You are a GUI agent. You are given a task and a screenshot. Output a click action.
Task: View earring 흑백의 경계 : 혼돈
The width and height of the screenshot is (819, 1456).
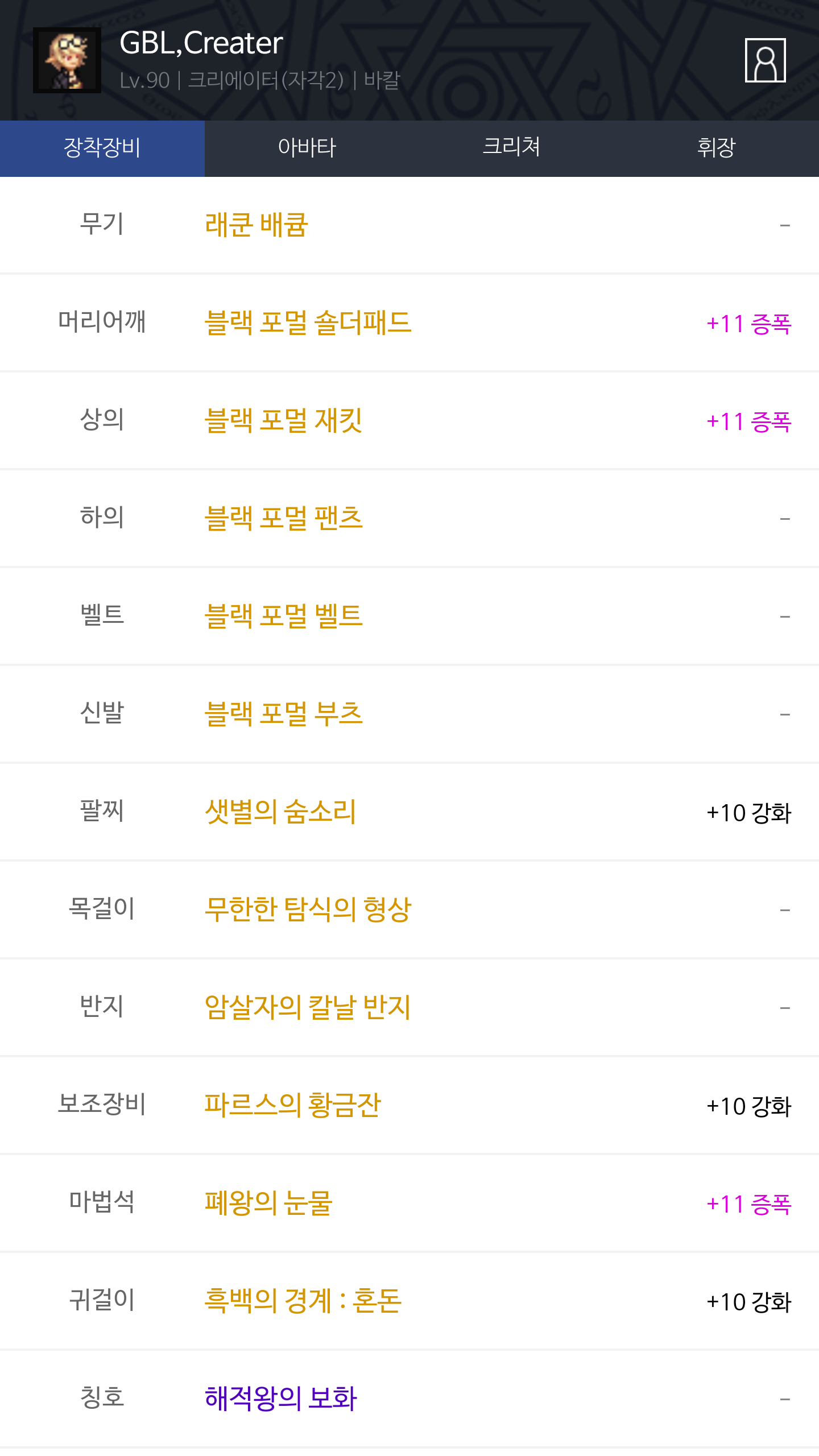(x=303, y=1301)
